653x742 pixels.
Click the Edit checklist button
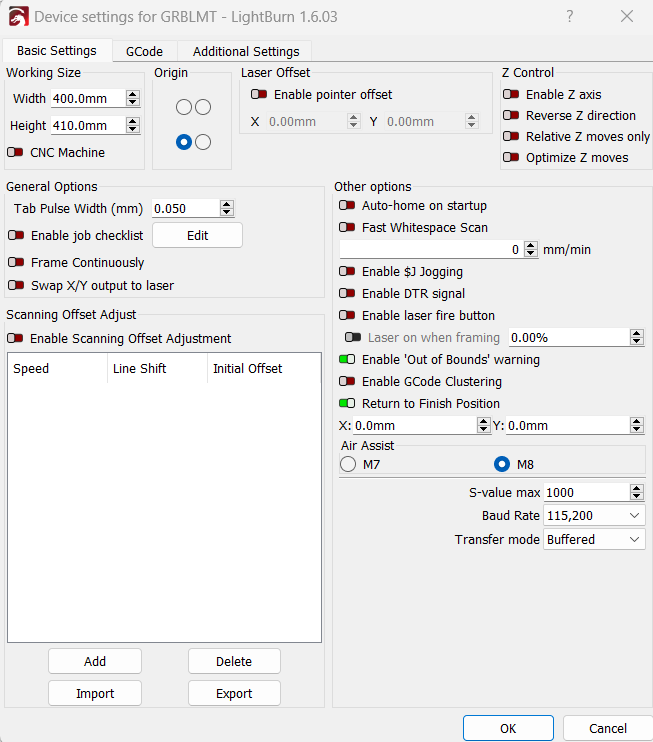(x=197, y=235)
